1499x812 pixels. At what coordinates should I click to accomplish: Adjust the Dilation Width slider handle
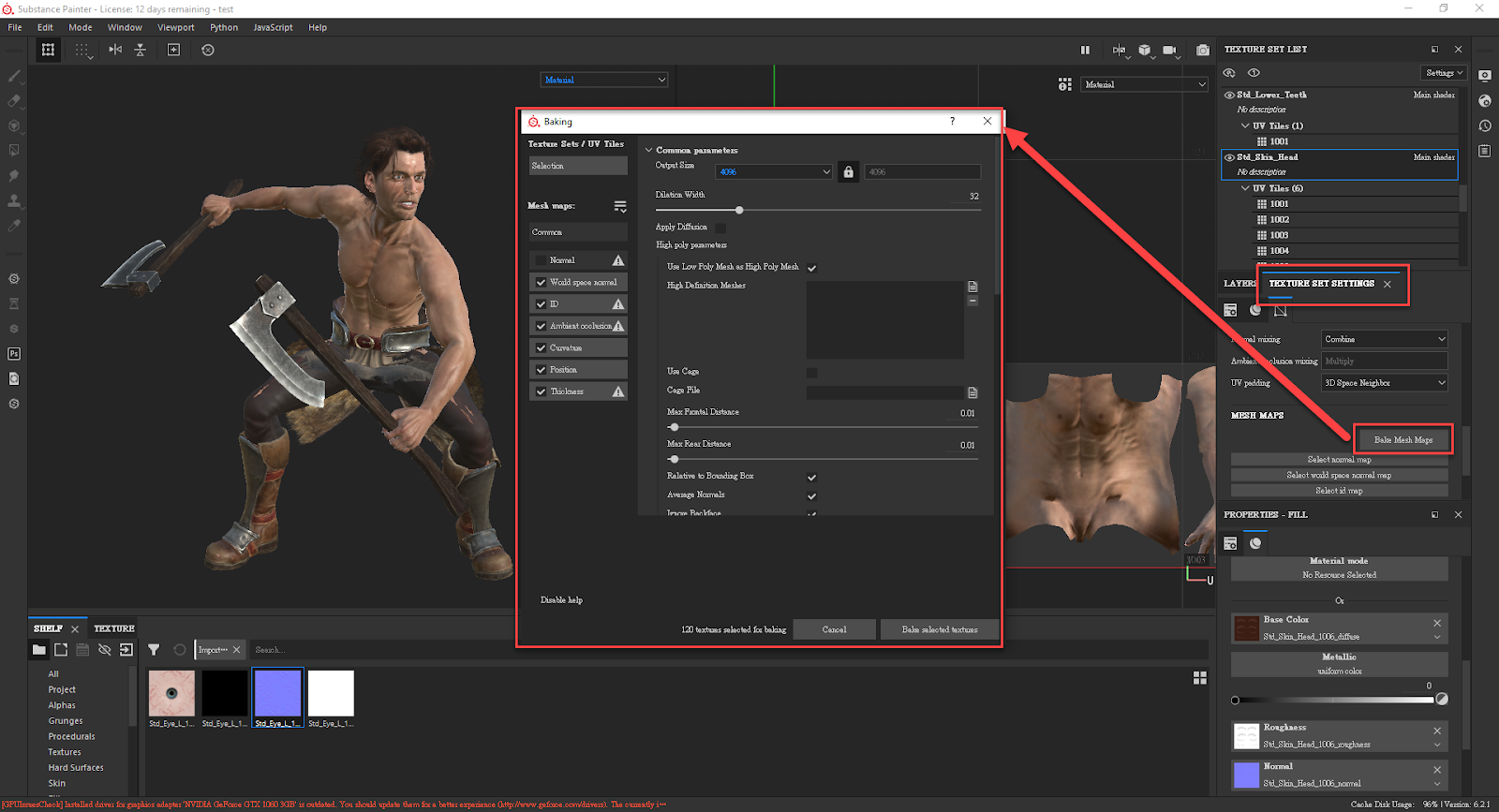point(739,210)
